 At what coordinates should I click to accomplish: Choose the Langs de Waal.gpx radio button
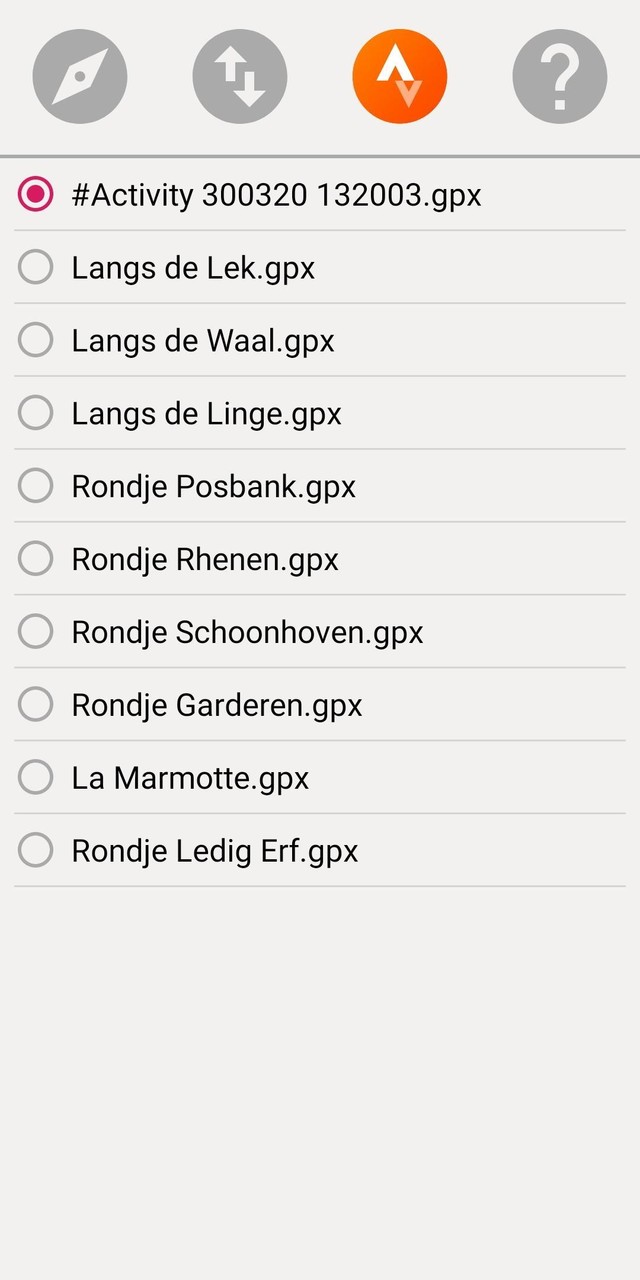[36, 340]
